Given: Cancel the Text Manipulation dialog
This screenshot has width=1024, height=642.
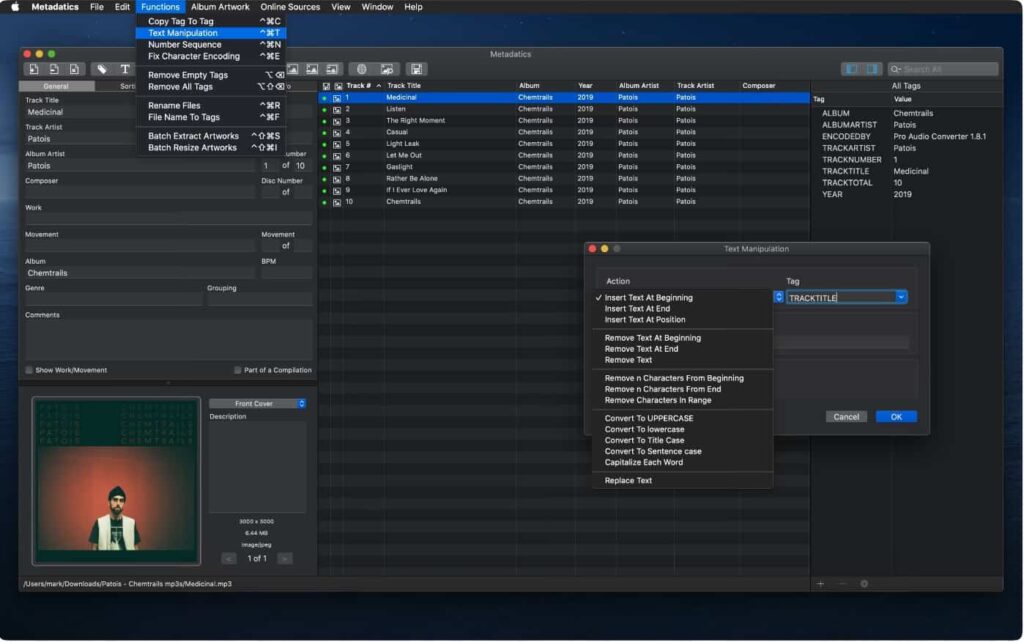Looking at the screenshot, I should [846, 416].
